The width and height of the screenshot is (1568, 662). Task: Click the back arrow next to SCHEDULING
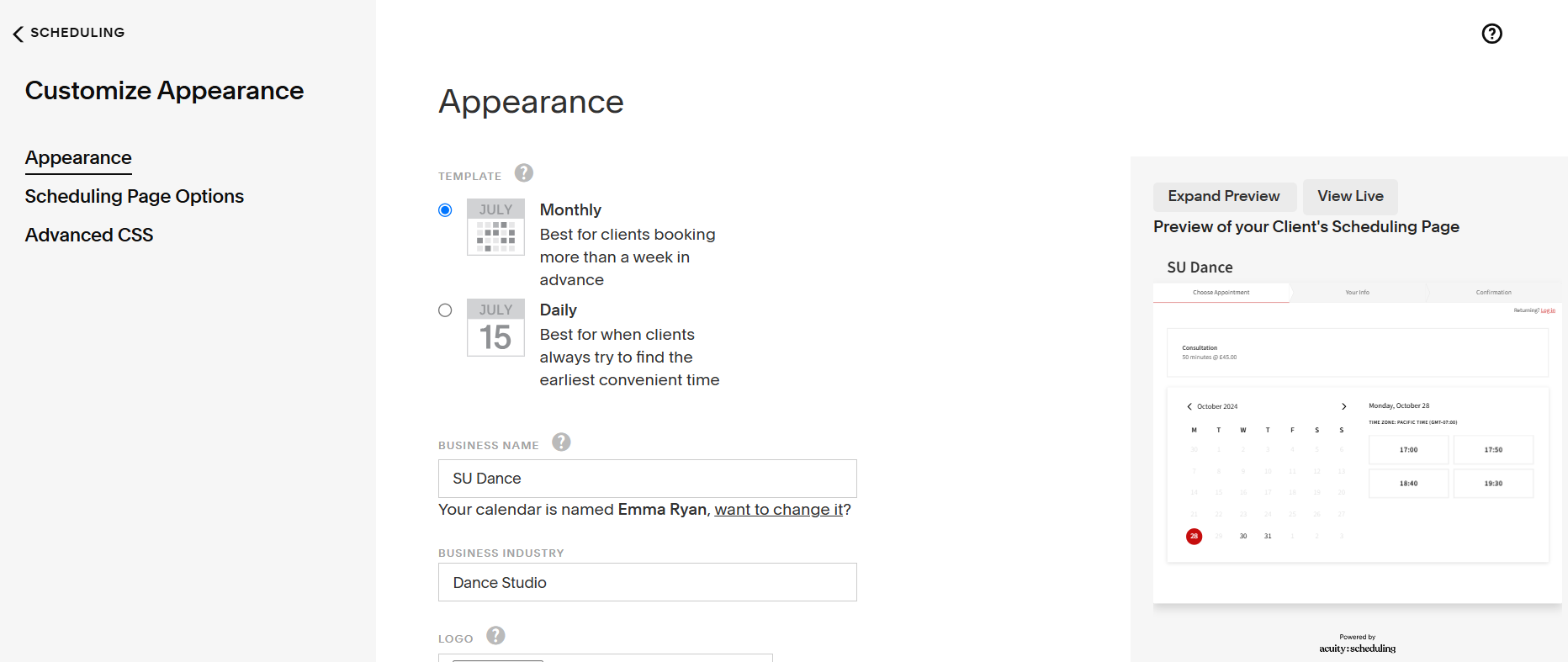point(17,33)
